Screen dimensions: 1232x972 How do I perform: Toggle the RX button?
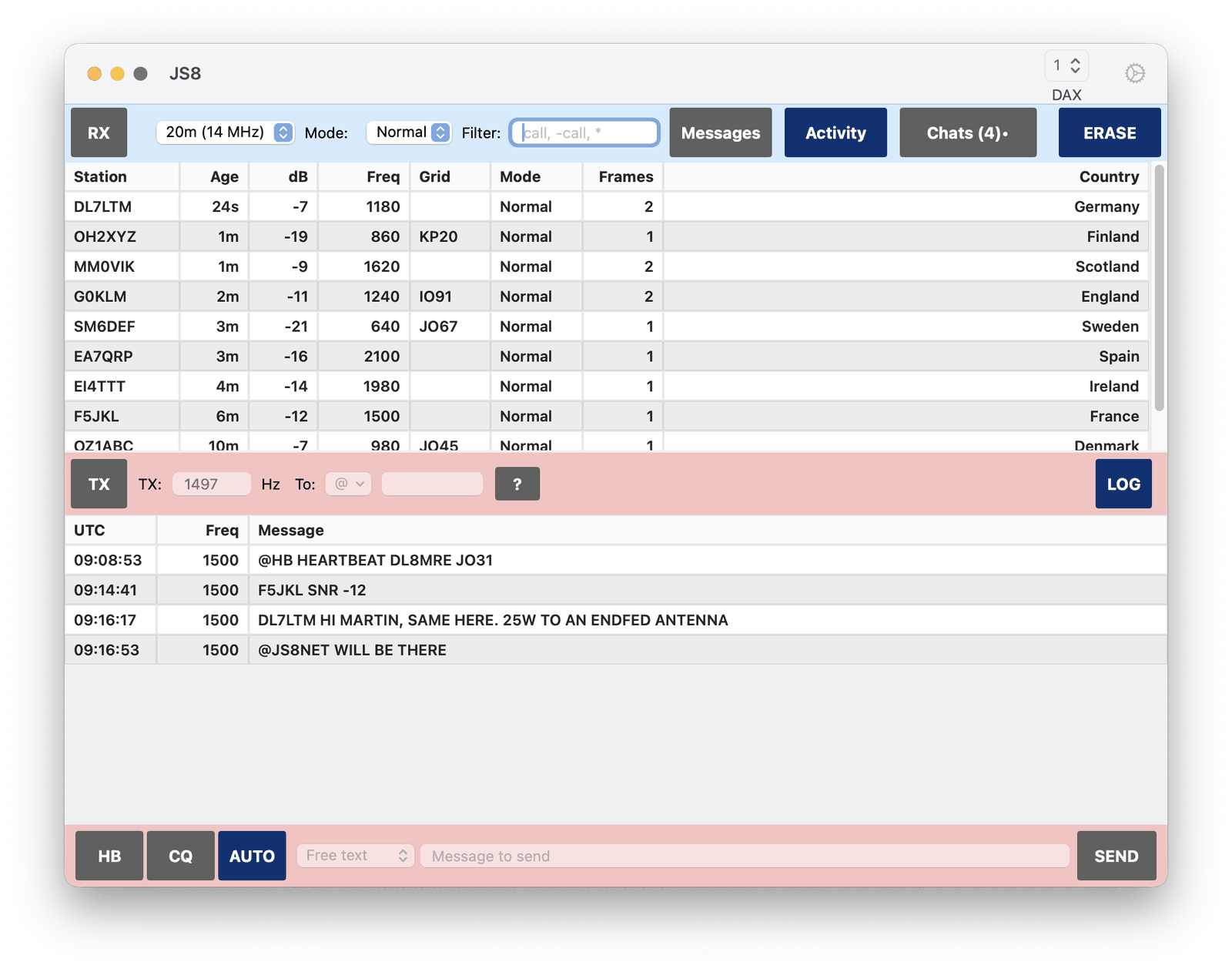99,132
